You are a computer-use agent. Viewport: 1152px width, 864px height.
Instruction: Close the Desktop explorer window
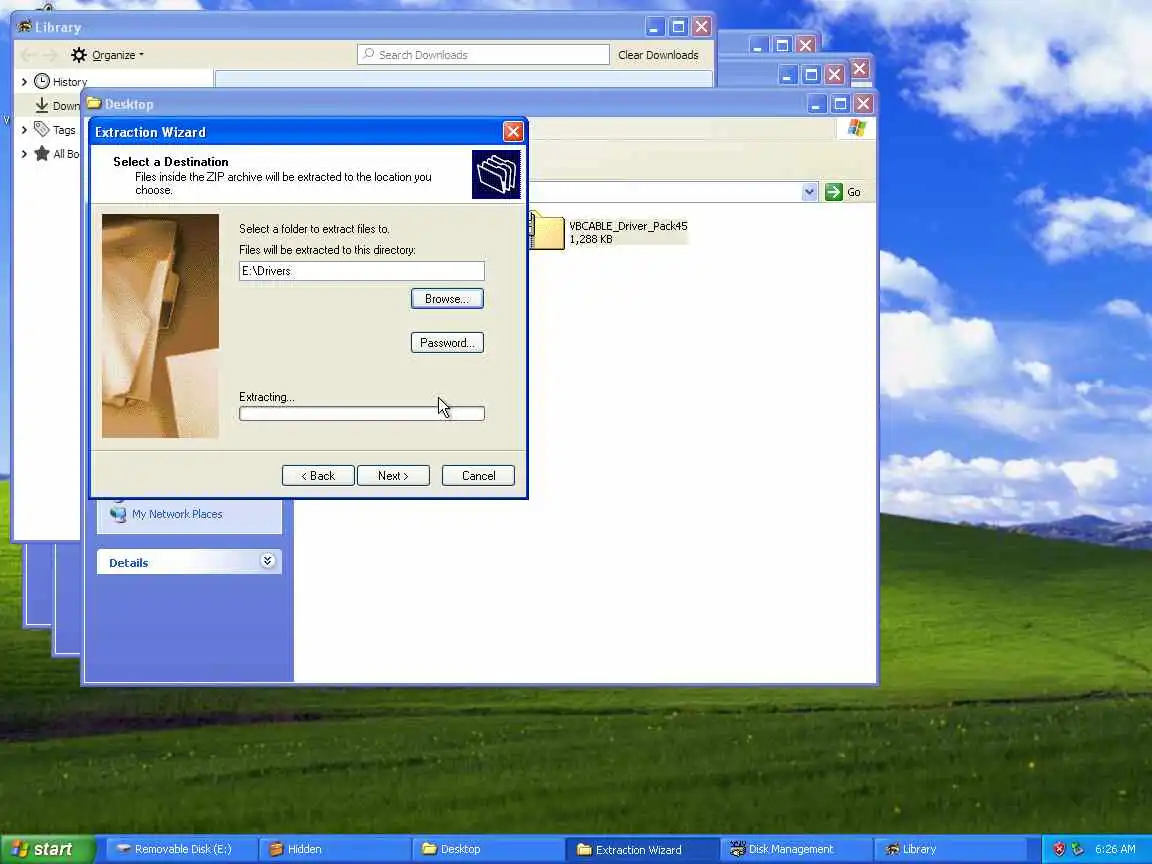[x=863, y=104]
